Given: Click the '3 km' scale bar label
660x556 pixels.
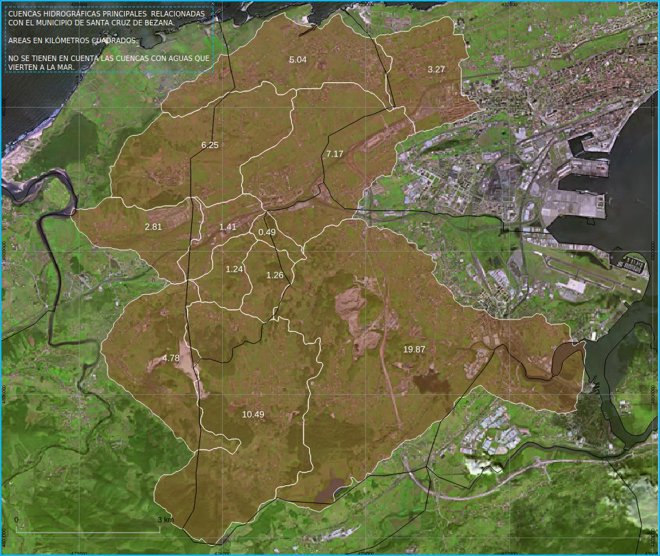Looking at the screenshot, I should (x=165, y=519).
